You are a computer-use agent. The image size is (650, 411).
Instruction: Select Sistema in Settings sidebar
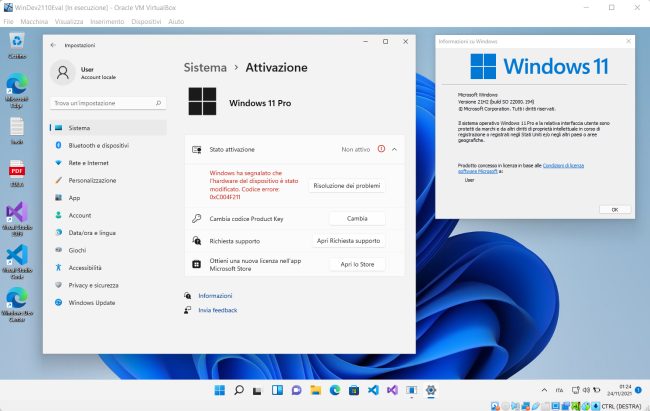[x=108, y=128]
